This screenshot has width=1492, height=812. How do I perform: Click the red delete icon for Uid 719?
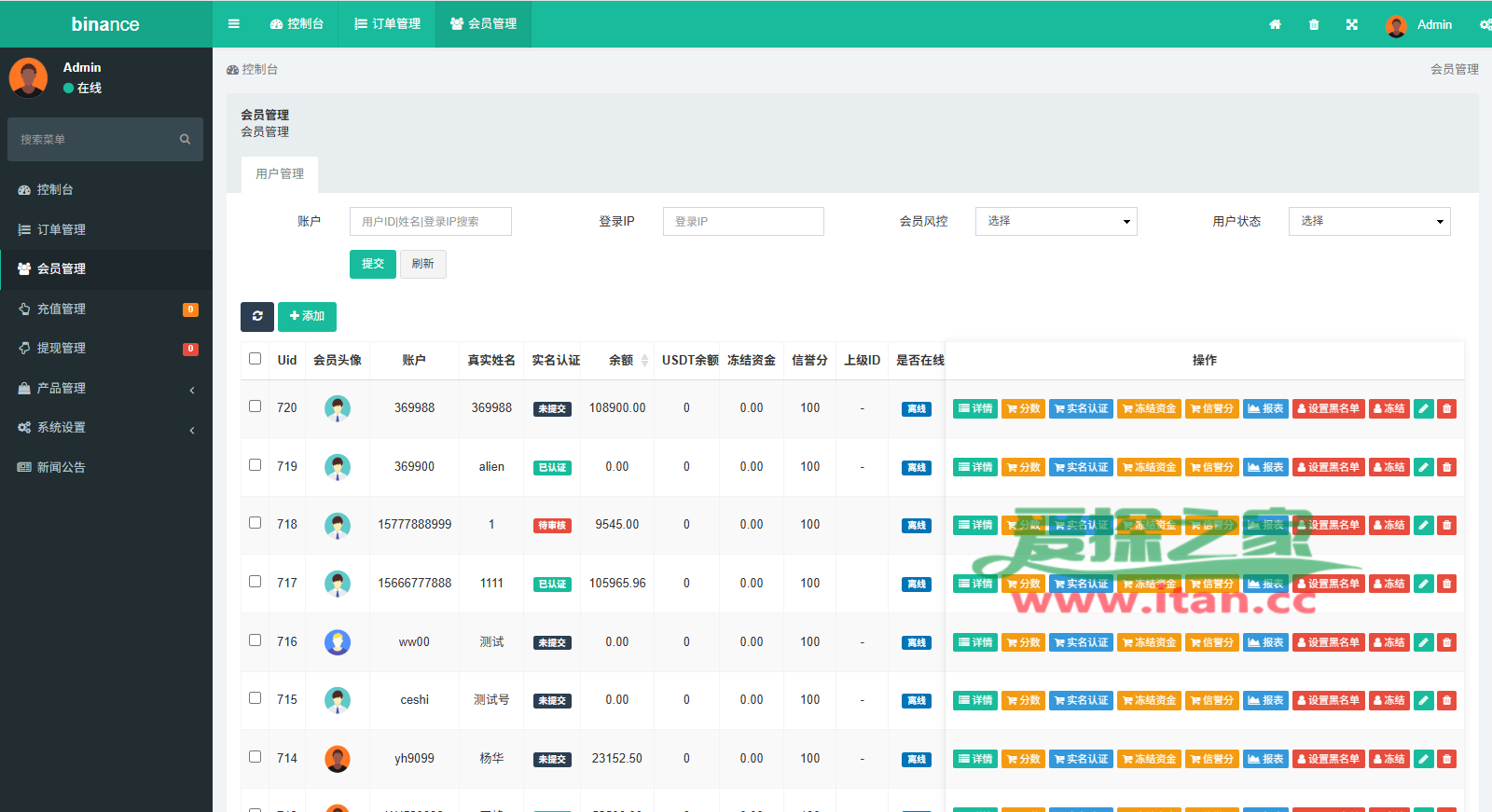1446,467
